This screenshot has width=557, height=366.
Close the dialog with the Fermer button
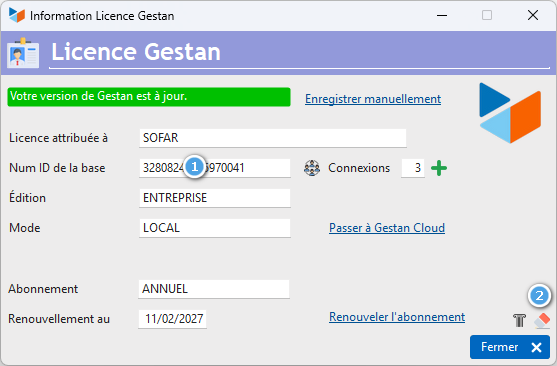(510, 347)
